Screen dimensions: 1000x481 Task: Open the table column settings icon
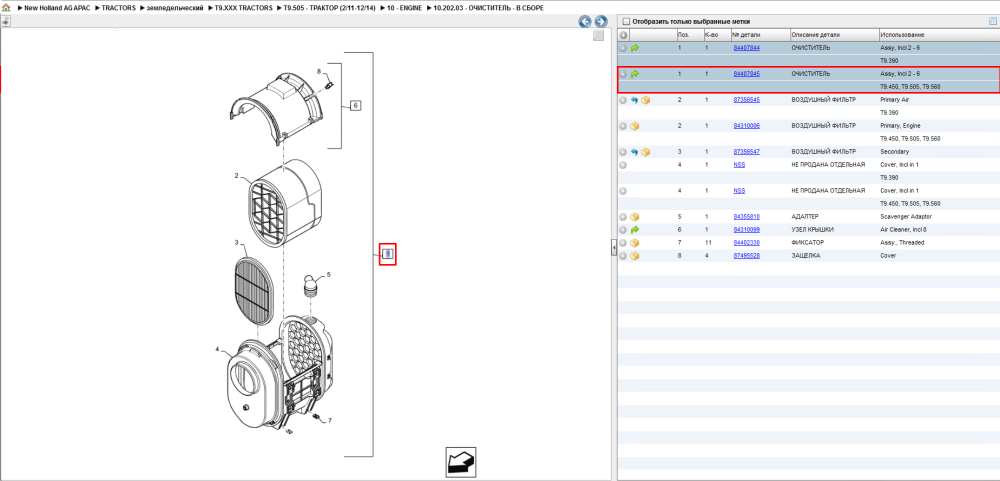click(992, 21)
